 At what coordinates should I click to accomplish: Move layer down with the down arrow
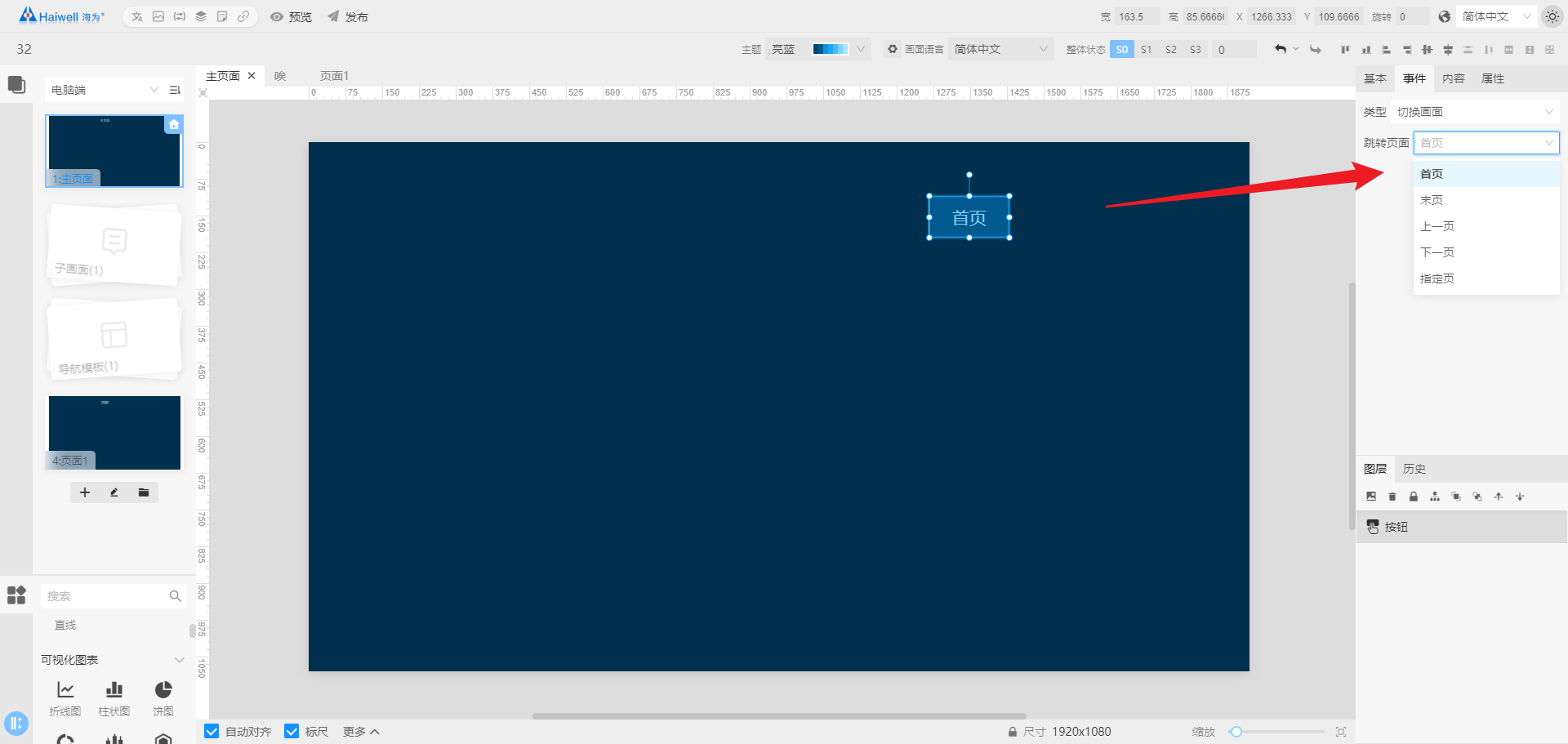point(1520,497)
